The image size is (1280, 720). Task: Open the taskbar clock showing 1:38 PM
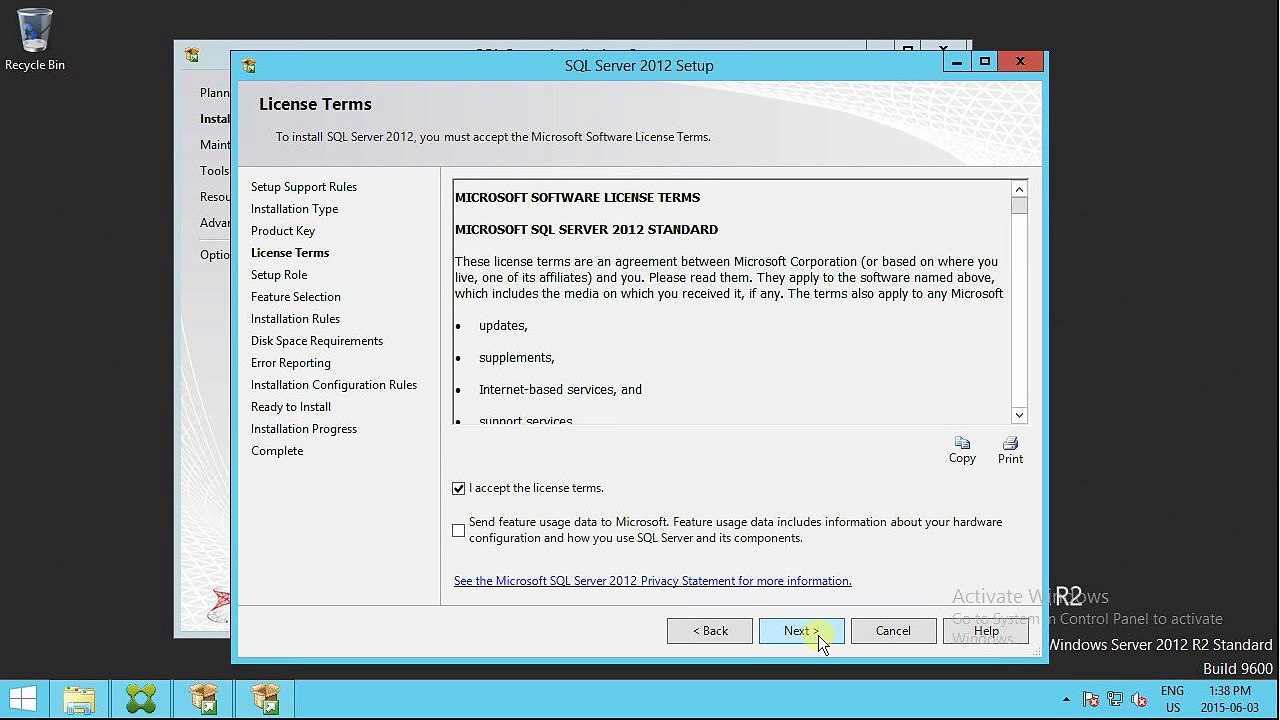coord(1229,699)
